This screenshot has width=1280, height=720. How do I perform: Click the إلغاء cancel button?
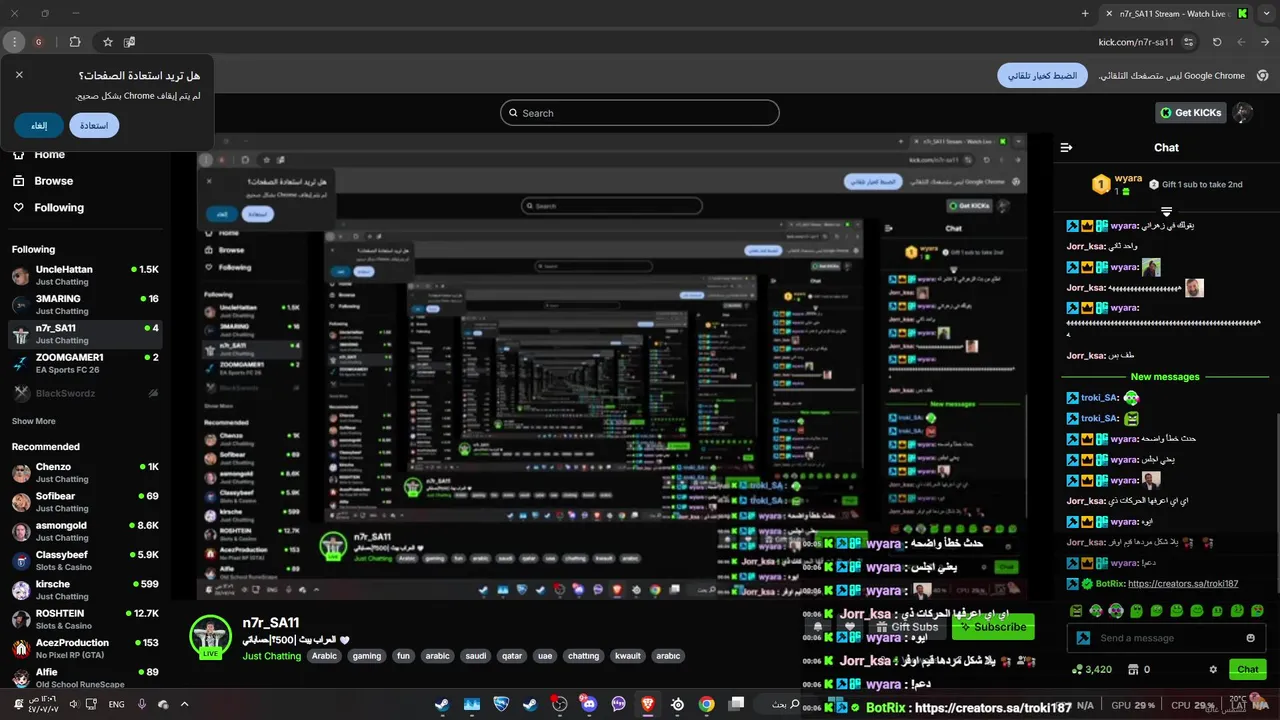pos(39,125)
